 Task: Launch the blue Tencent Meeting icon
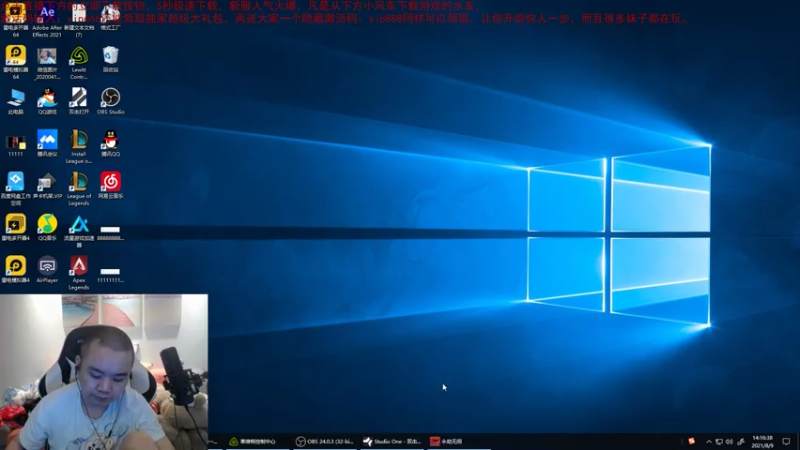point(47,143)
